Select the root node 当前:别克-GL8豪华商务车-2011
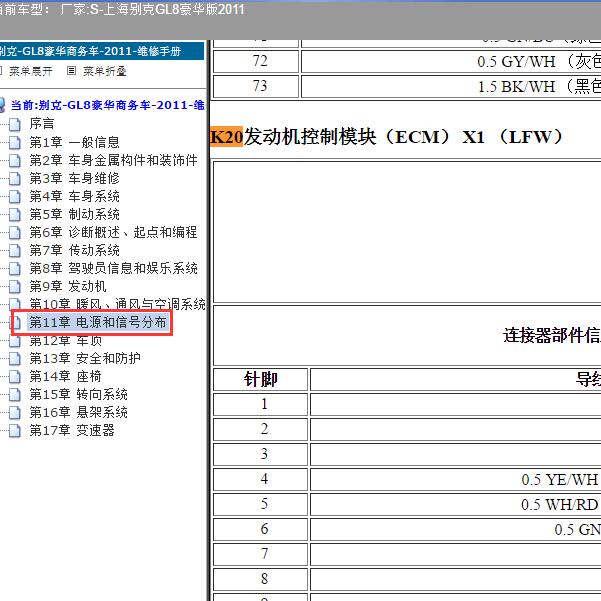Image resolution: width=601 pixels, height=601 pixels. [x=107, y=105]
